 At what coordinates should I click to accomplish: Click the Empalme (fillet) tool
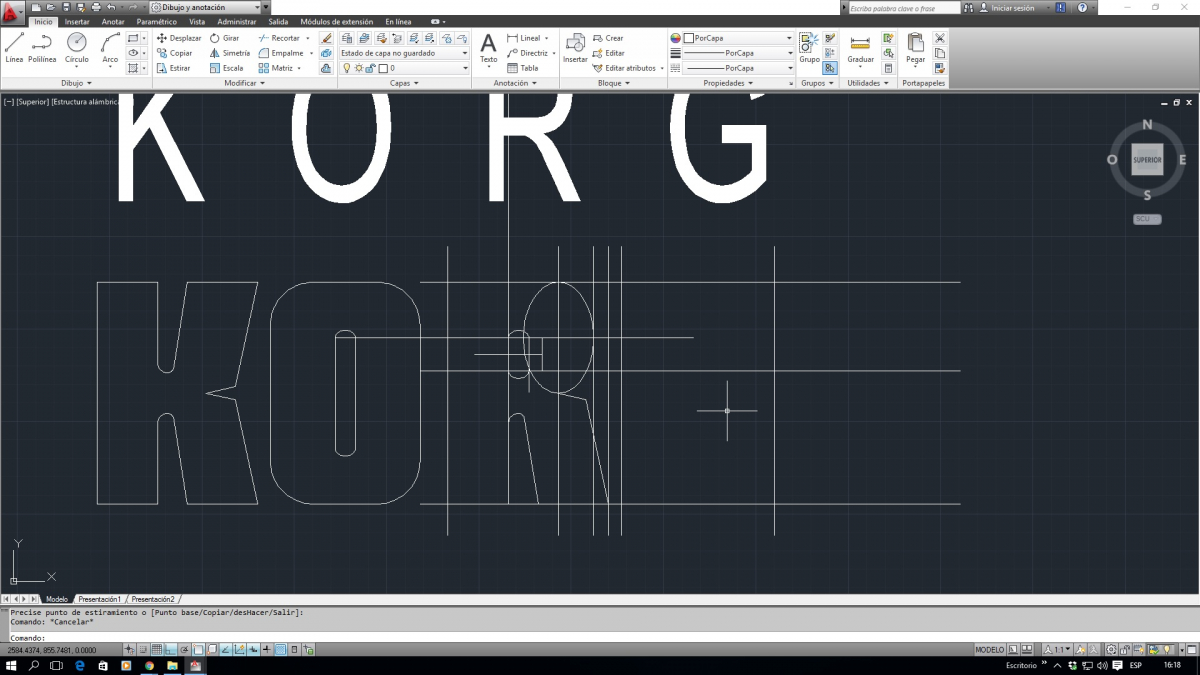click(281, 53)
